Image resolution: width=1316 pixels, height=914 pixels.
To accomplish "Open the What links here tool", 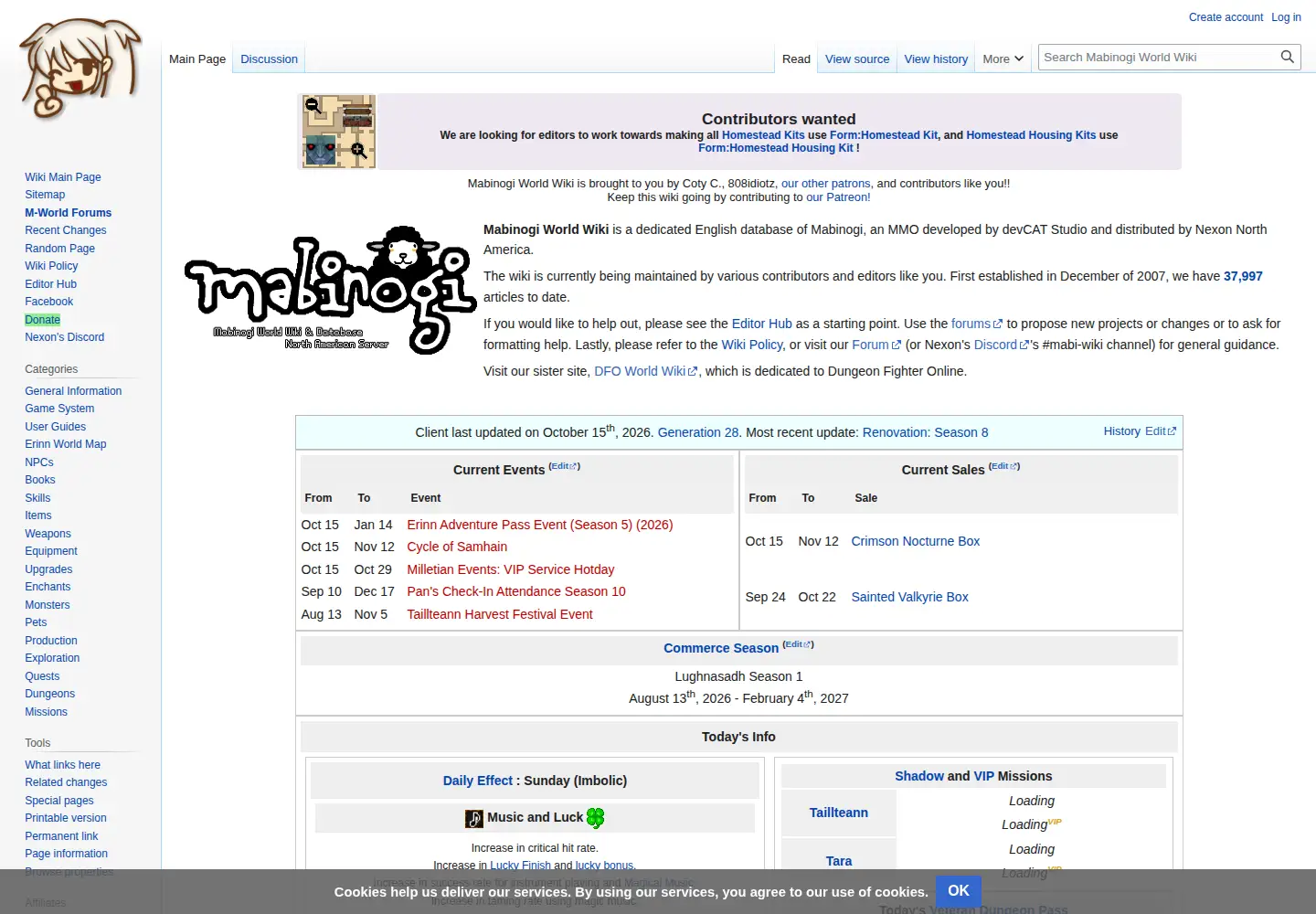I will tap(63, 765).
